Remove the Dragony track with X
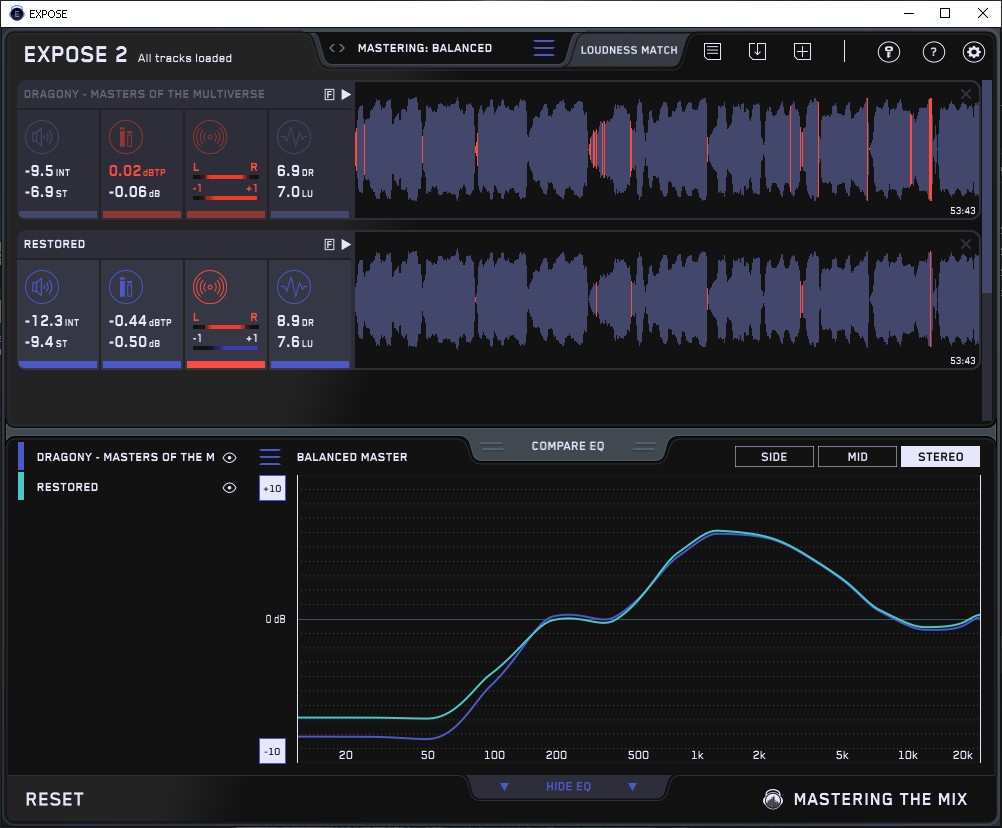This screenshot has height=828, width=1002. pos(966,95)
